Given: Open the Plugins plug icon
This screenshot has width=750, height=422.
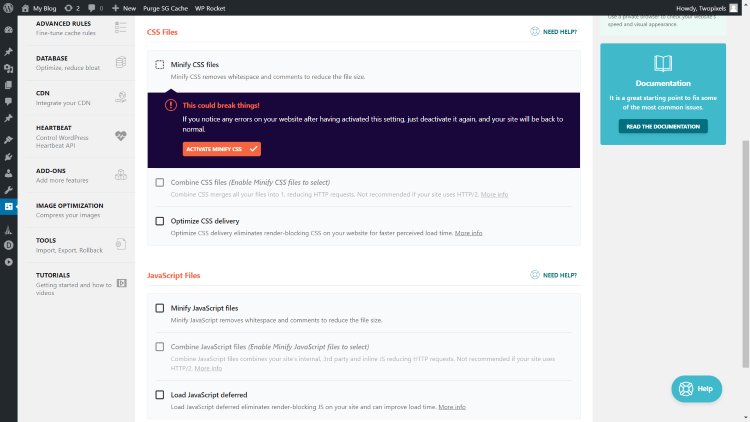Looking at the screenshot, I should pyautogui.click(x=9, y=156).
